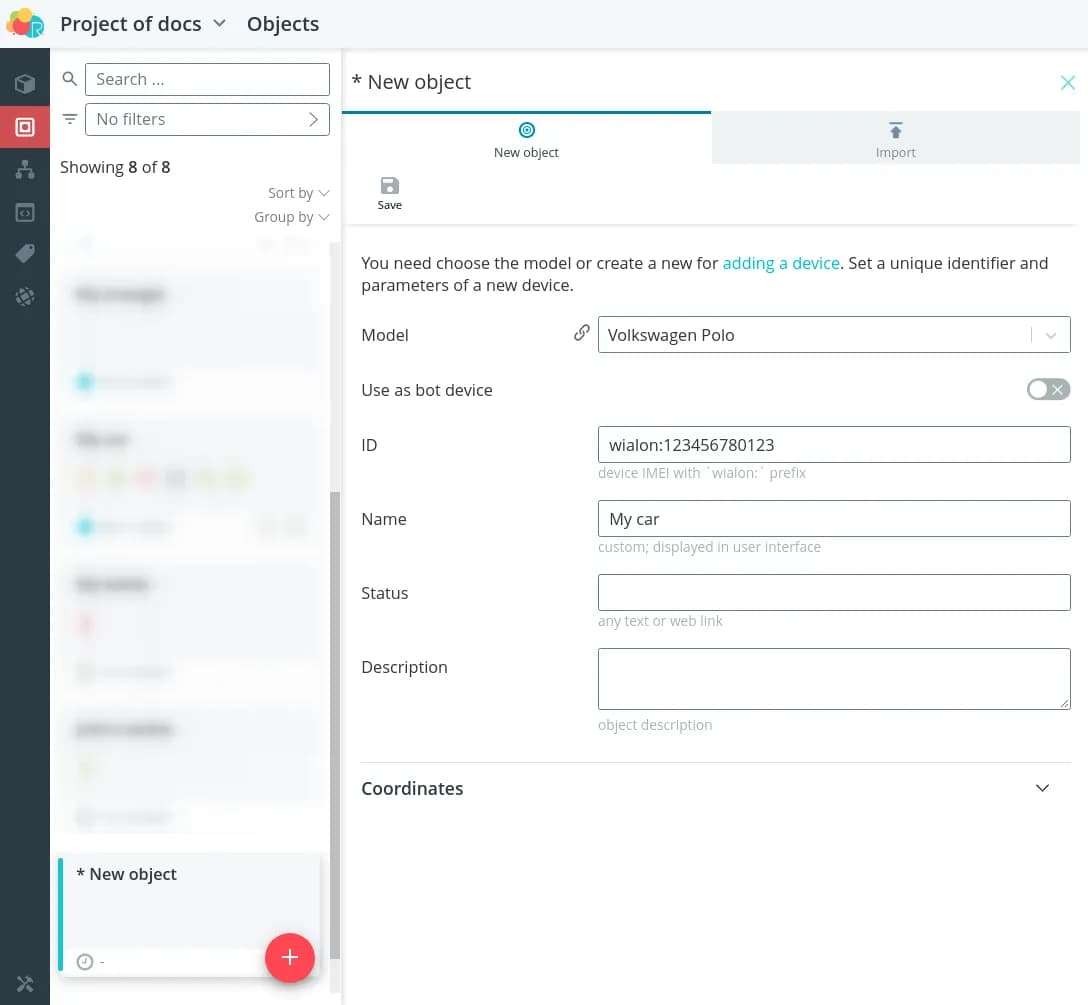Open the hierarchy tree sidebar icon
This screenshot has width=1088, height=1005.
(25, 170)
